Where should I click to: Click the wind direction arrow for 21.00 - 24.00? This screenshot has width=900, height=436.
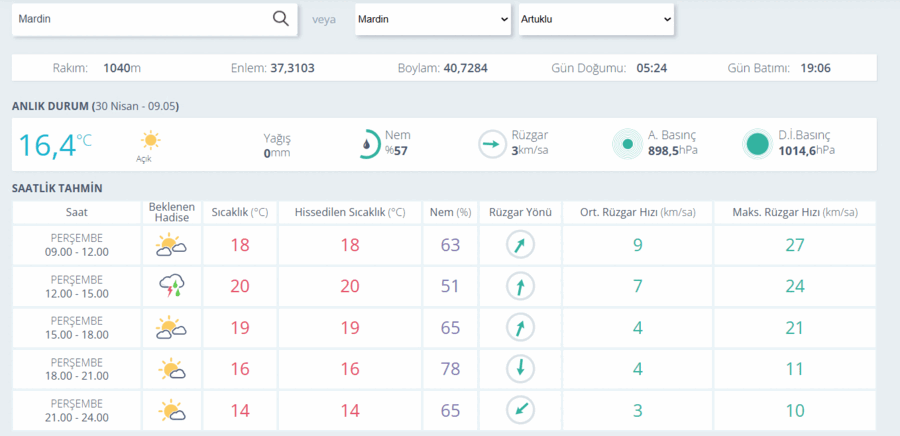coord(520,410)
